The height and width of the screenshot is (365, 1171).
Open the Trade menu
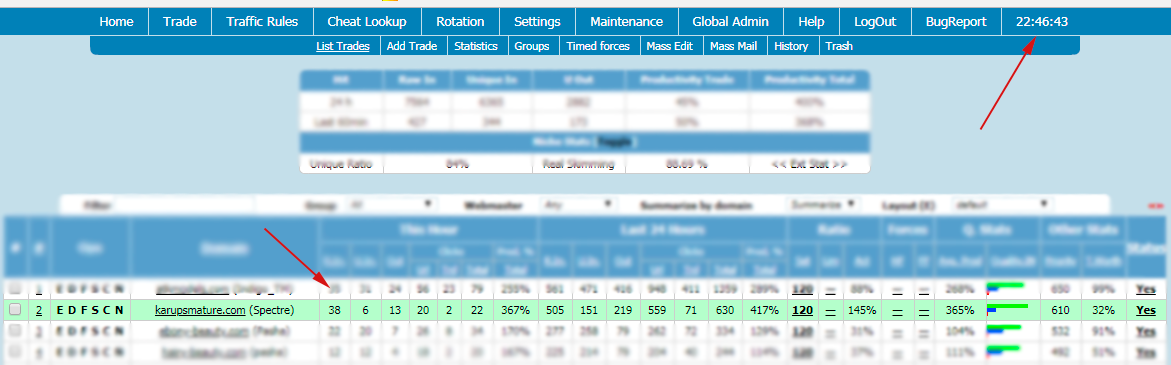click(180, 22)
